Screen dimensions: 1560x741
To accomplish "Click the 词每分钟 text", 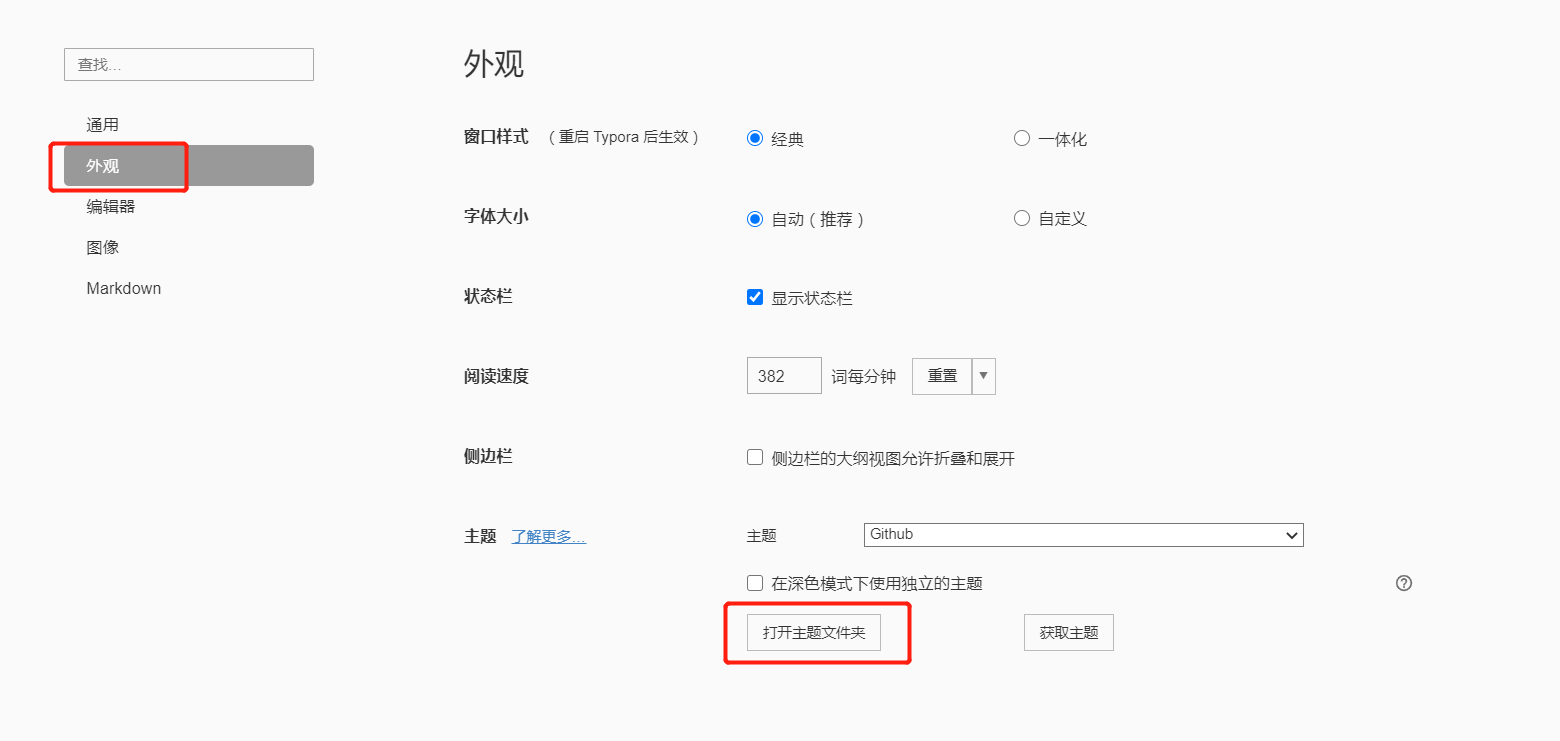I will pyautogui.click(x=864, y=377).
